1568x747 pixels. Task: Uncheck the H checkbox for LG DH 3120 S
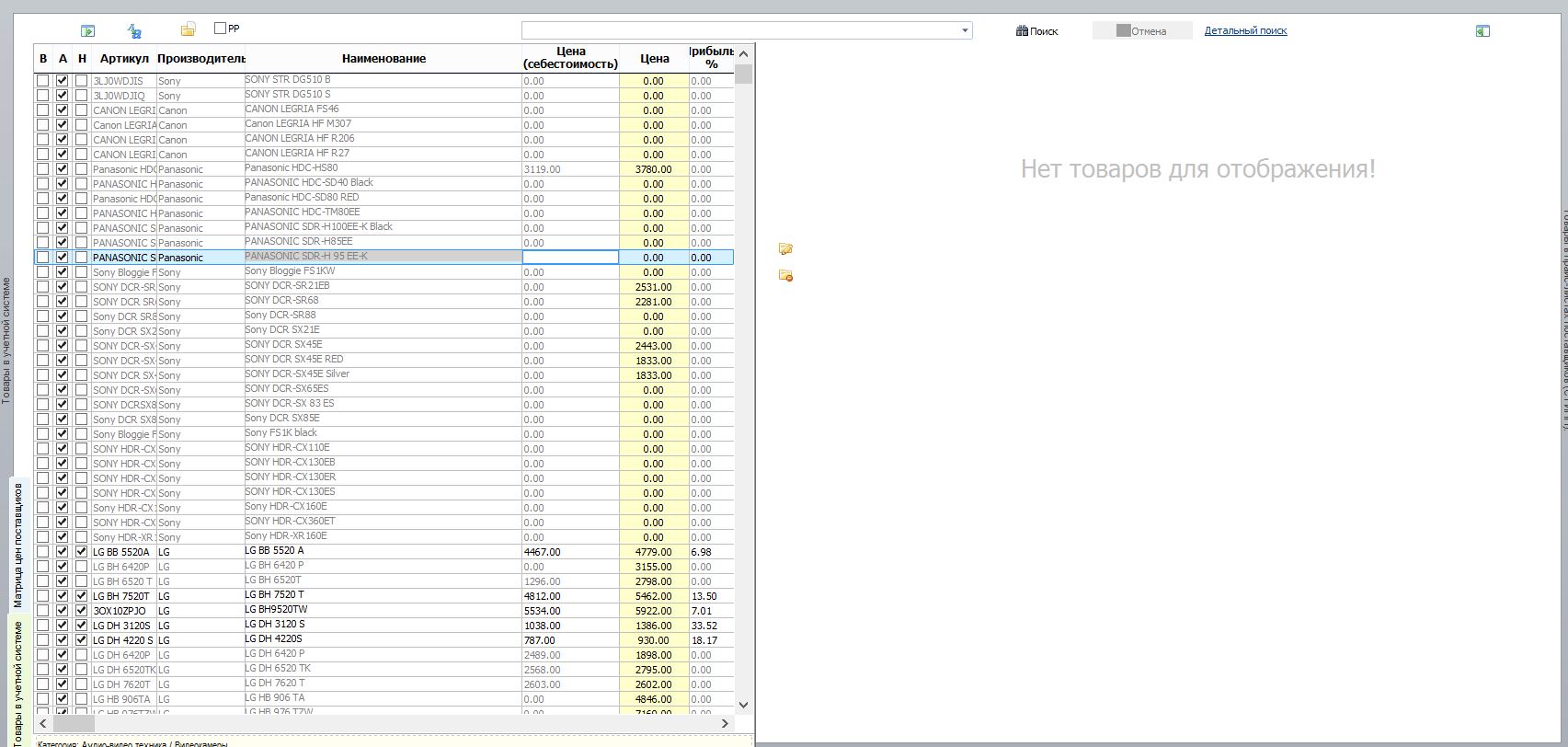click(81, 626)
